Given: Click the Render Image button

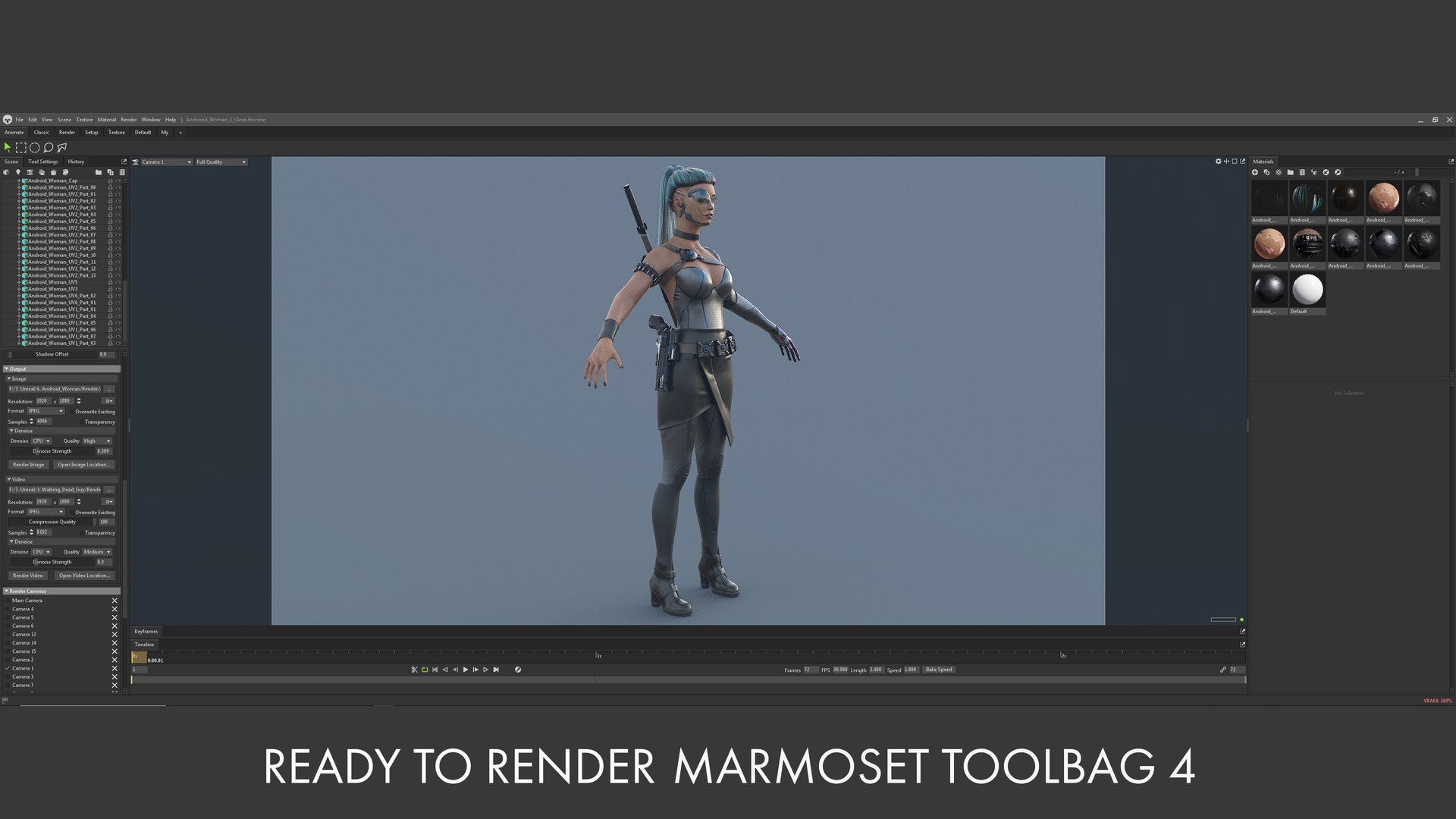Looking at the screenshot, I should pos(29,465).
